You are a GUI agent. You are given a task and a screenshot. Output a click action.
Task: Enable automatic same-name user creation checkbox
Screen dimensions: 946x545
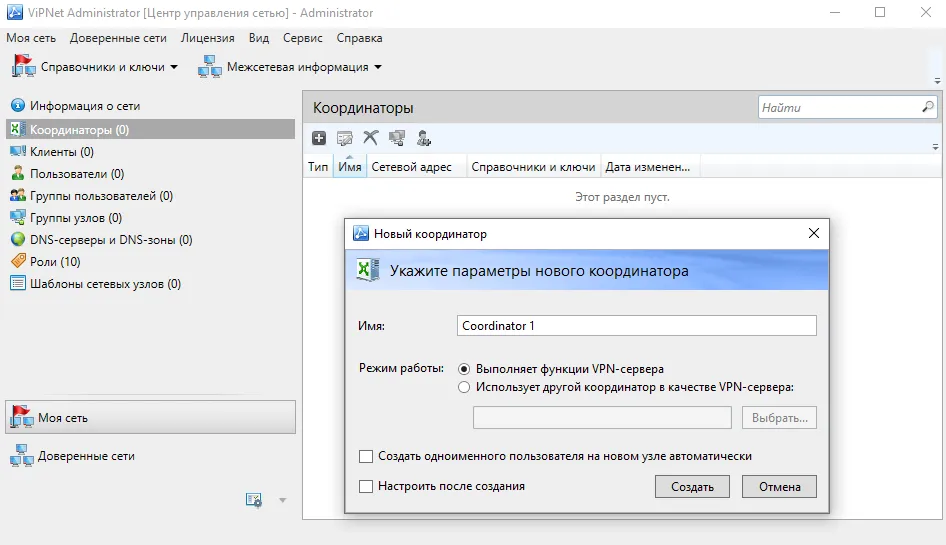(366, 456)
